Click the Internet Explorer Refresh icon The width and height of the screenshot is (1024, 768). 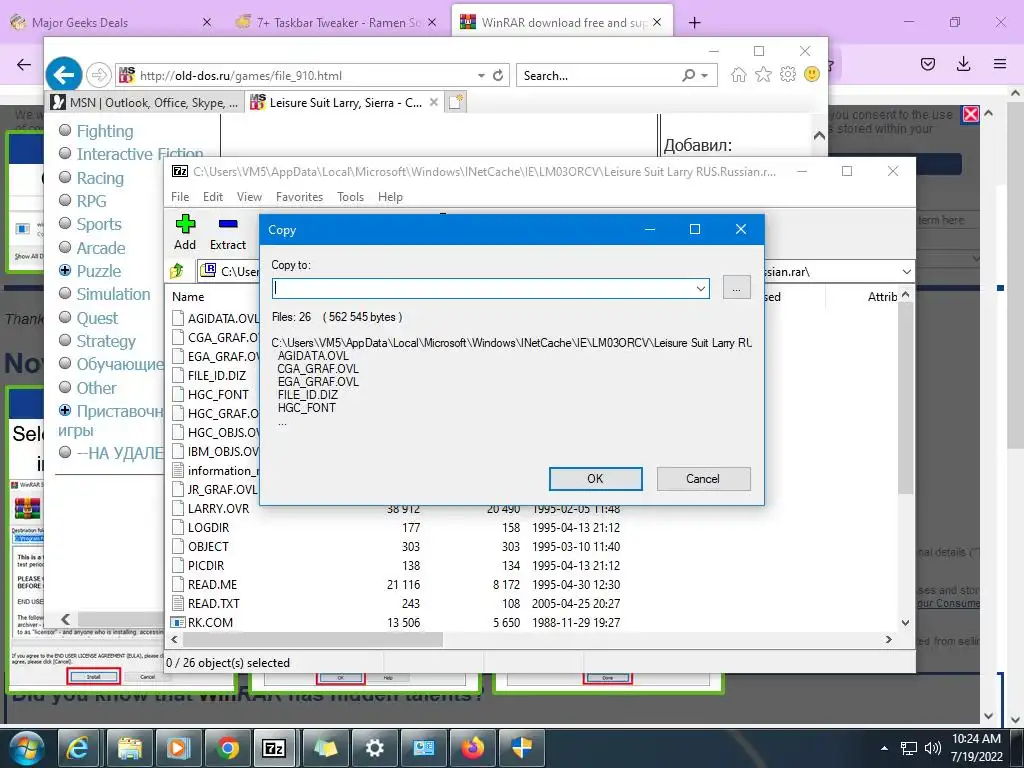tap(498, 75)
